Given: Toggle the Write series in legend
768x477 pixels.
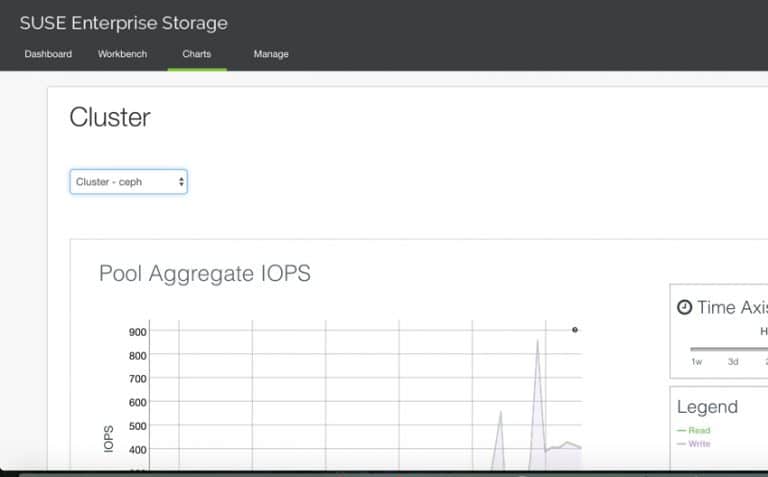Looking at the screenshot, I should tap(699, 444).
